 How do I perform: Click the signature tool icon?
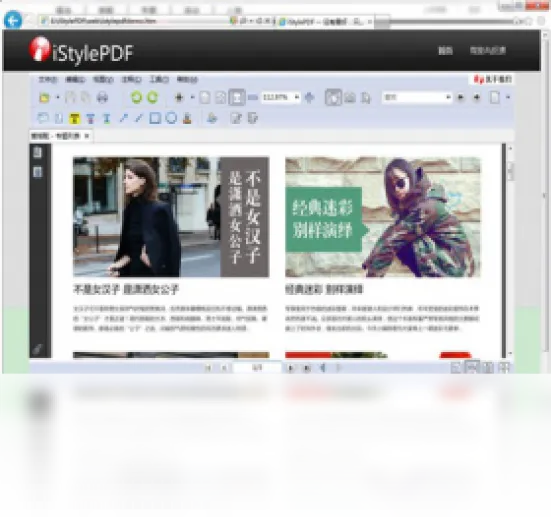(212, 118)
